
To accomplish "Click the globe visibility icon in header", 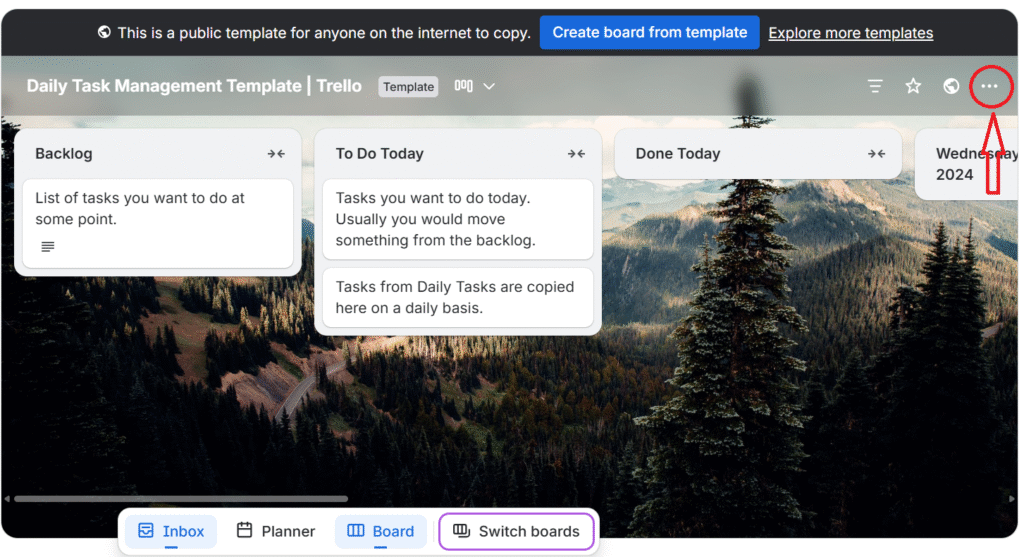I will point(951,86).
